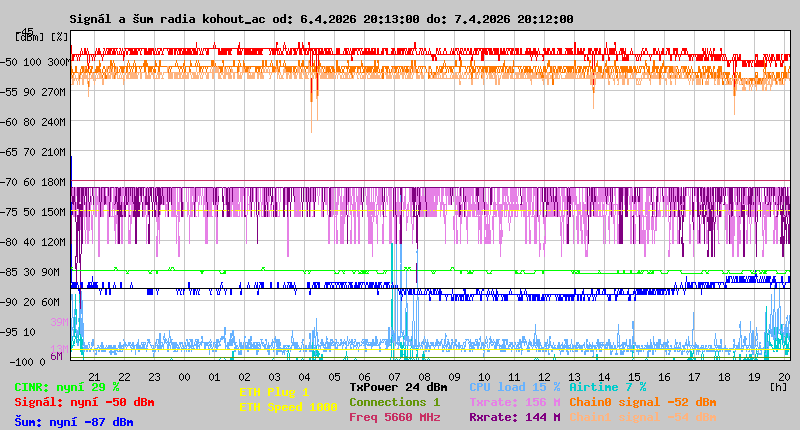Click the 'Chain1 signal -54 dBm' legend label

tap(643, 417)
